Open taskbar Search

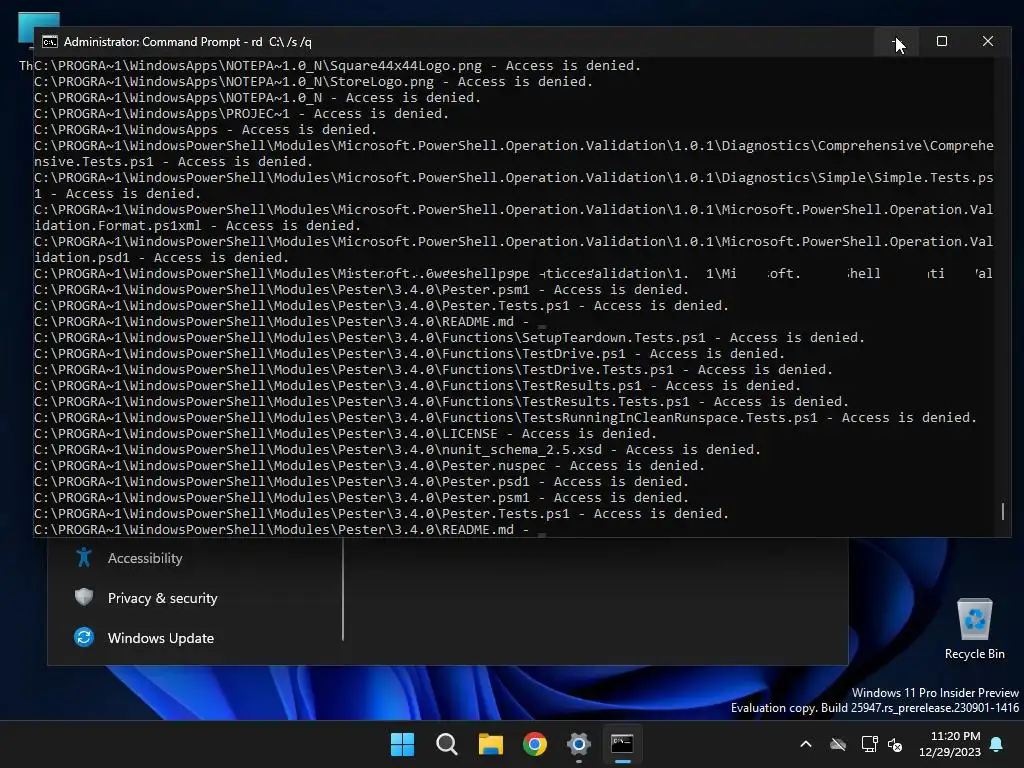447,744
